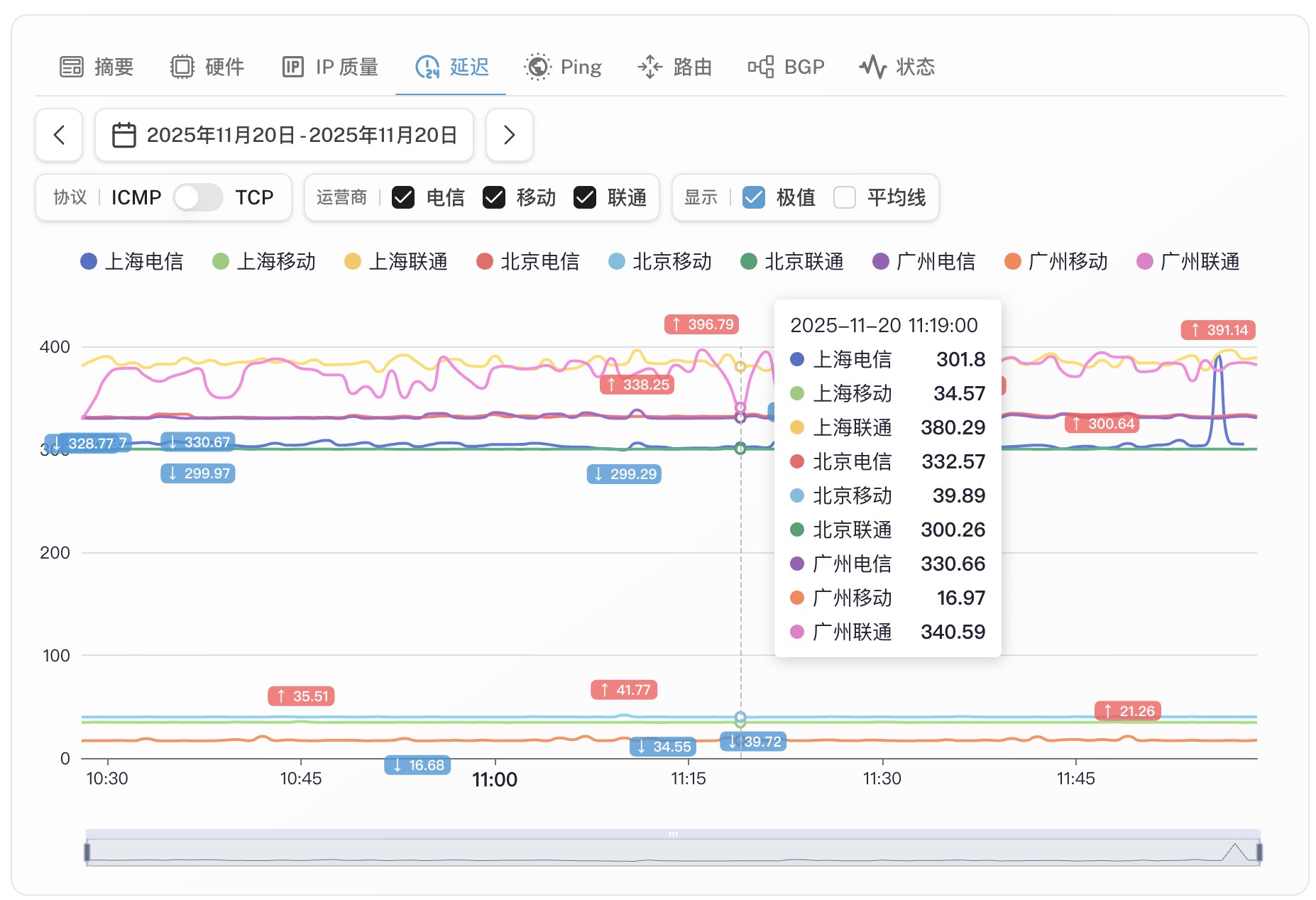The height and width of the screenshot is (900, 1316).
Task: Click the calendar icon in date picker
Action: pos(124,135)
